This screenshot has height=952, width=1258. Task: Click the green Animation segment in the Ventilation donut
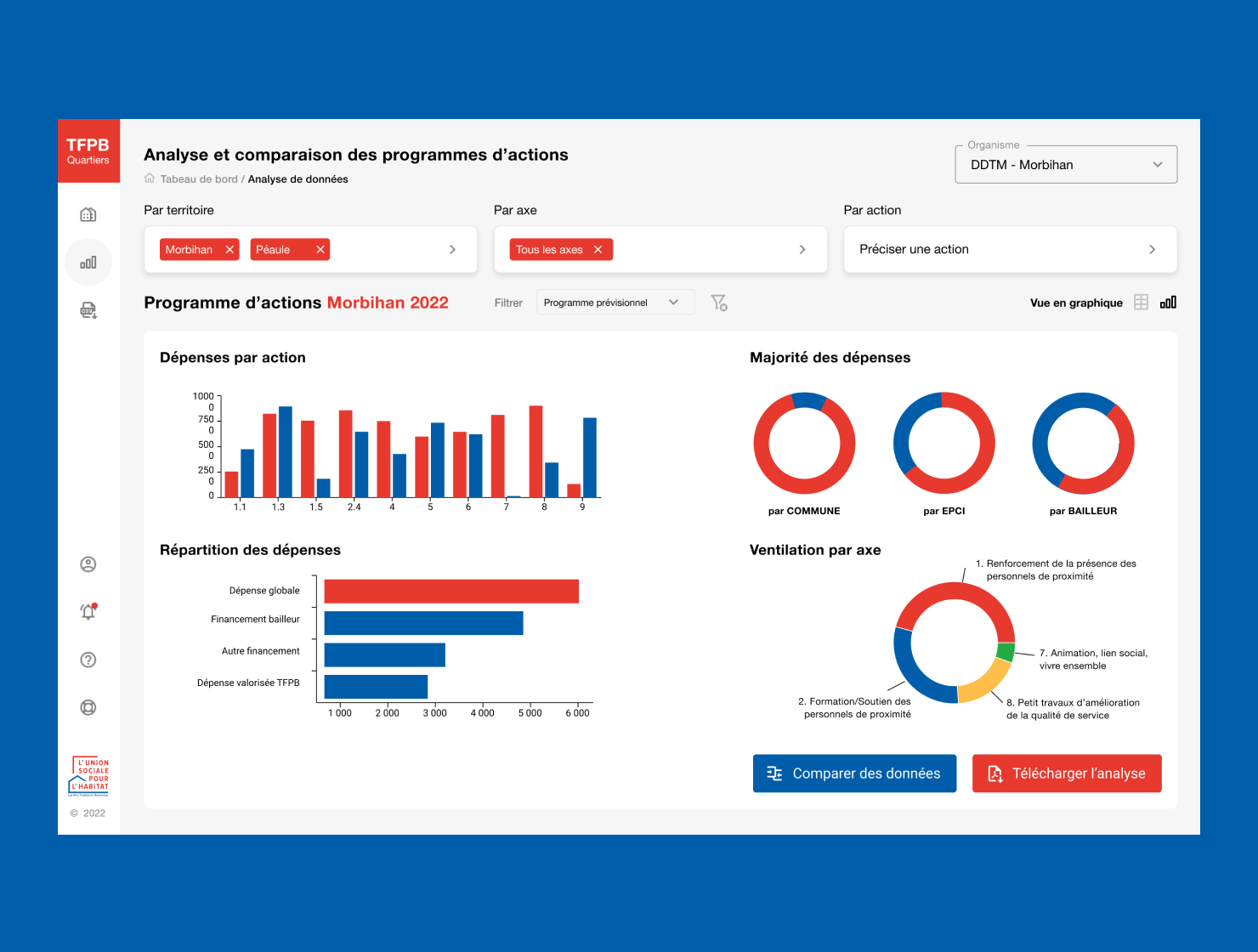(x=1006, y=653)
